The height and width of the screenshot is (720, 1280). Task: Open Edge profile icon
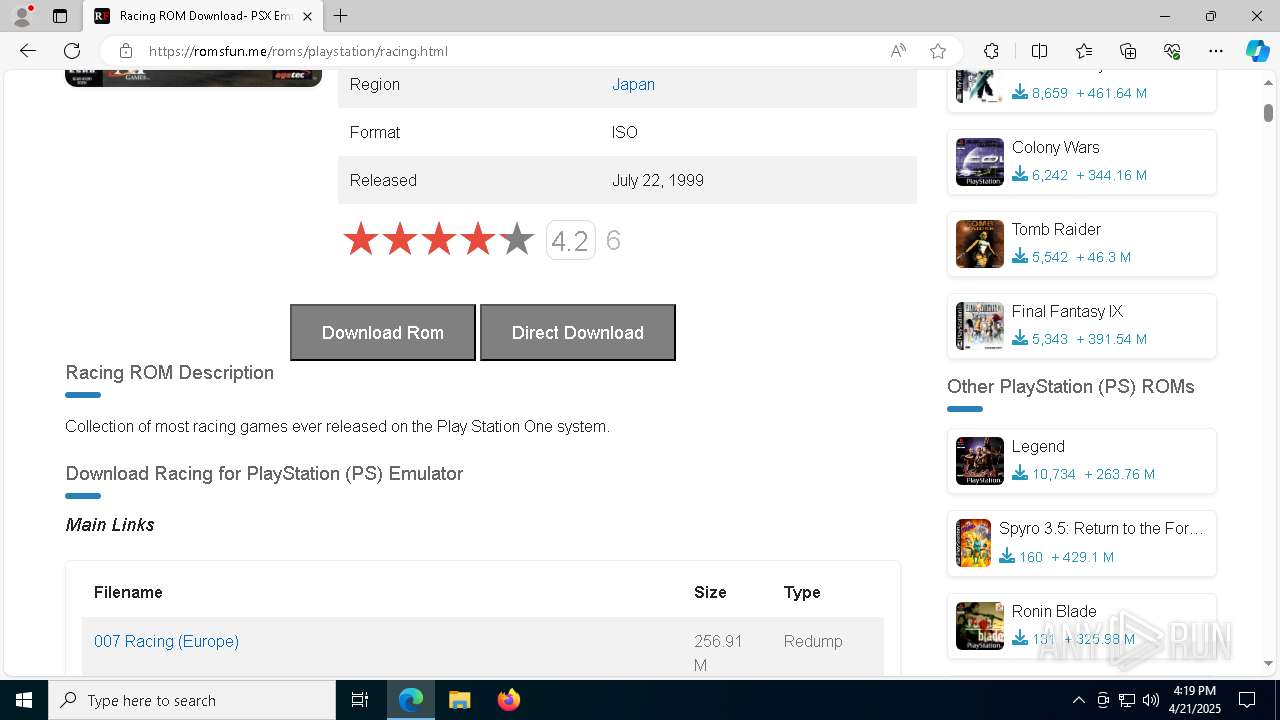(x=22, y=16)
